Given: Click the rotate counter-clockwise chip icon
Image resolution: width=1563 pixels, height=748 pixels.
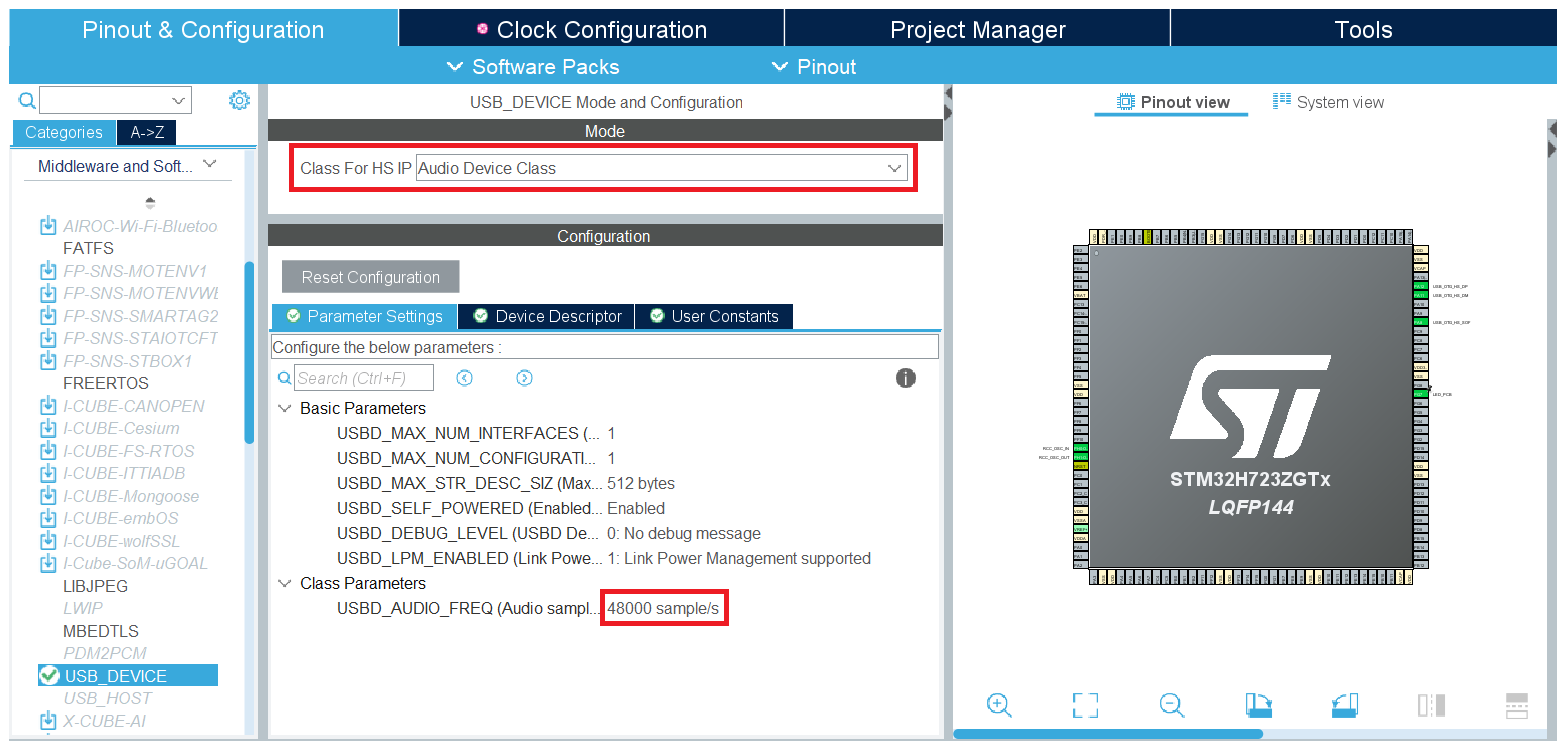Looking at the screenshot, I should (x=1345, y=705).
